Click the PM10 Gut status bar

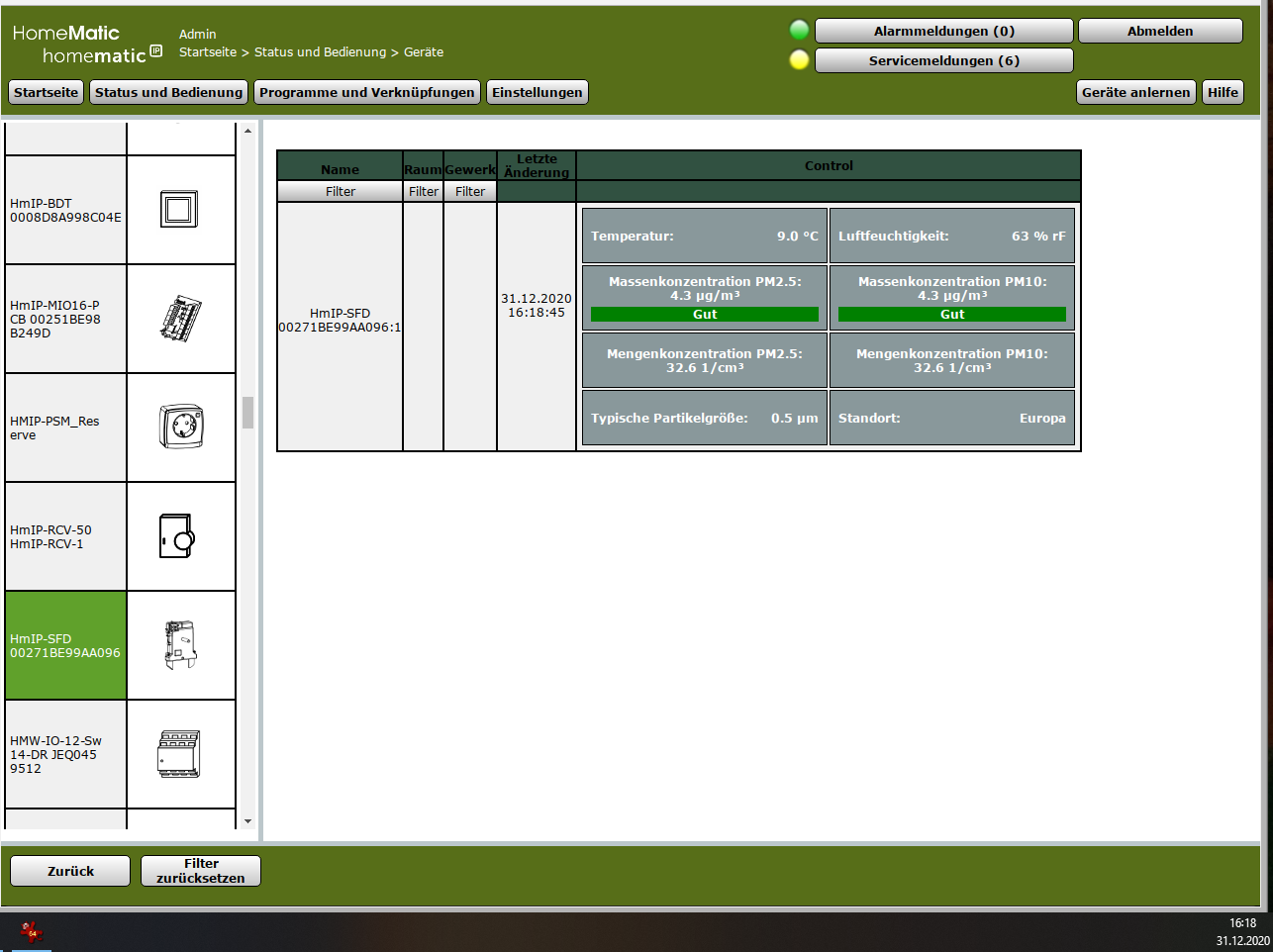click(952, 314)
